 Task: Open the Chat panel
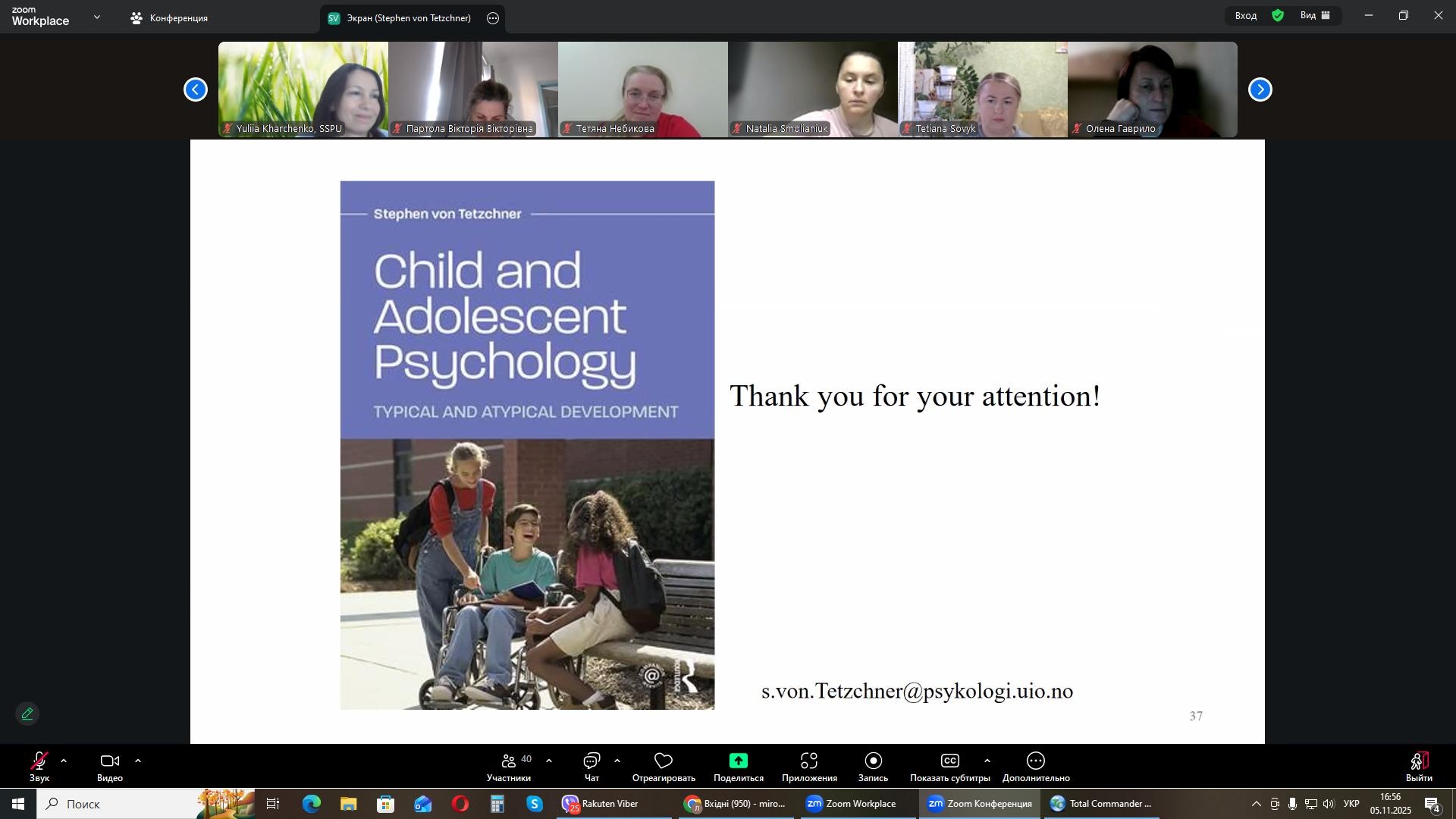[591, 761]
